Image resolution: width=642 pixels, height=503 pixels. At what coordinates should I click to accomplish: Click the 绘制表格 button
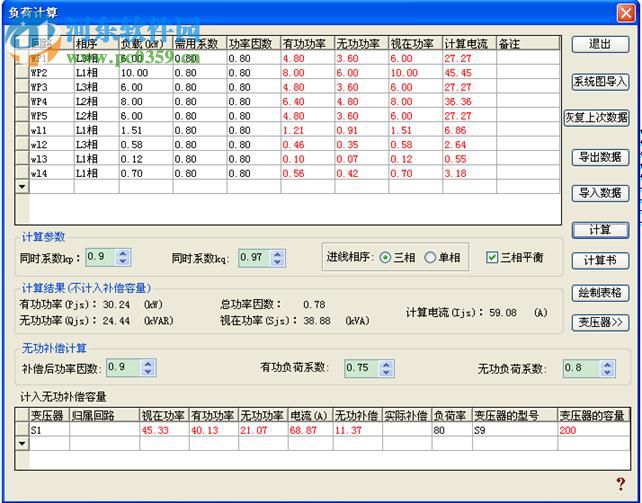pyautogui.click(x=600, y=293)
